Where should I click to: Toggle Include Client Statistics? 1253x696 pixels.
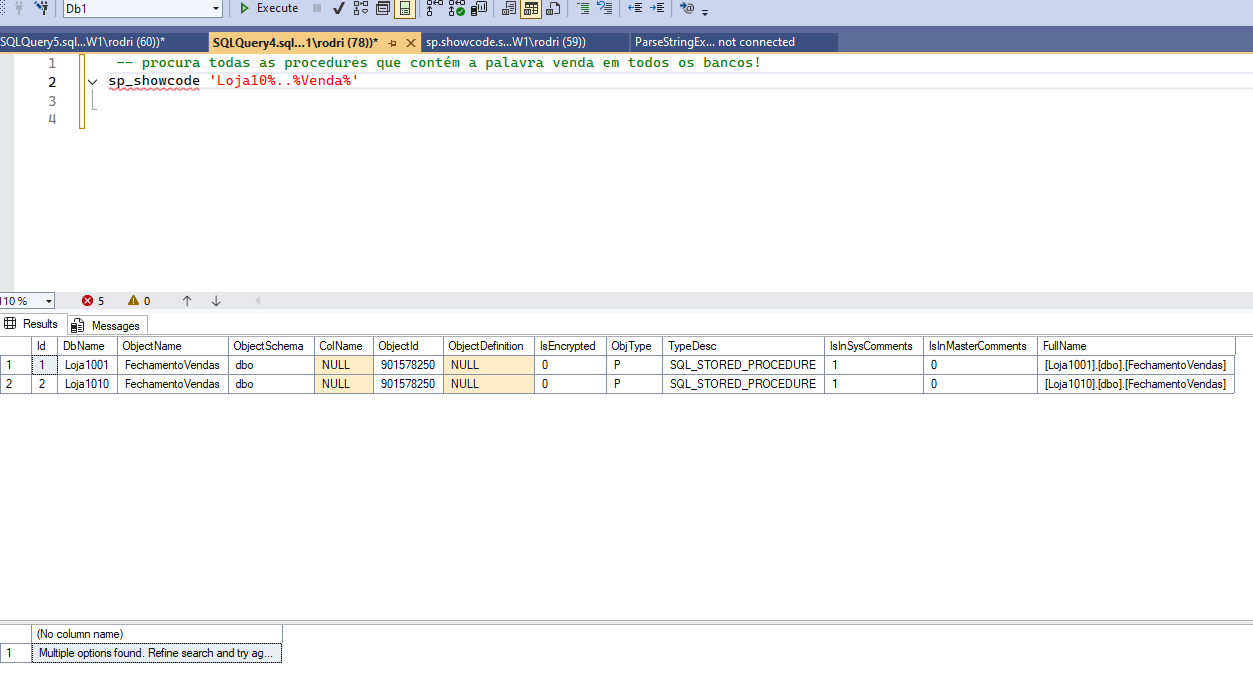point(480,8)
